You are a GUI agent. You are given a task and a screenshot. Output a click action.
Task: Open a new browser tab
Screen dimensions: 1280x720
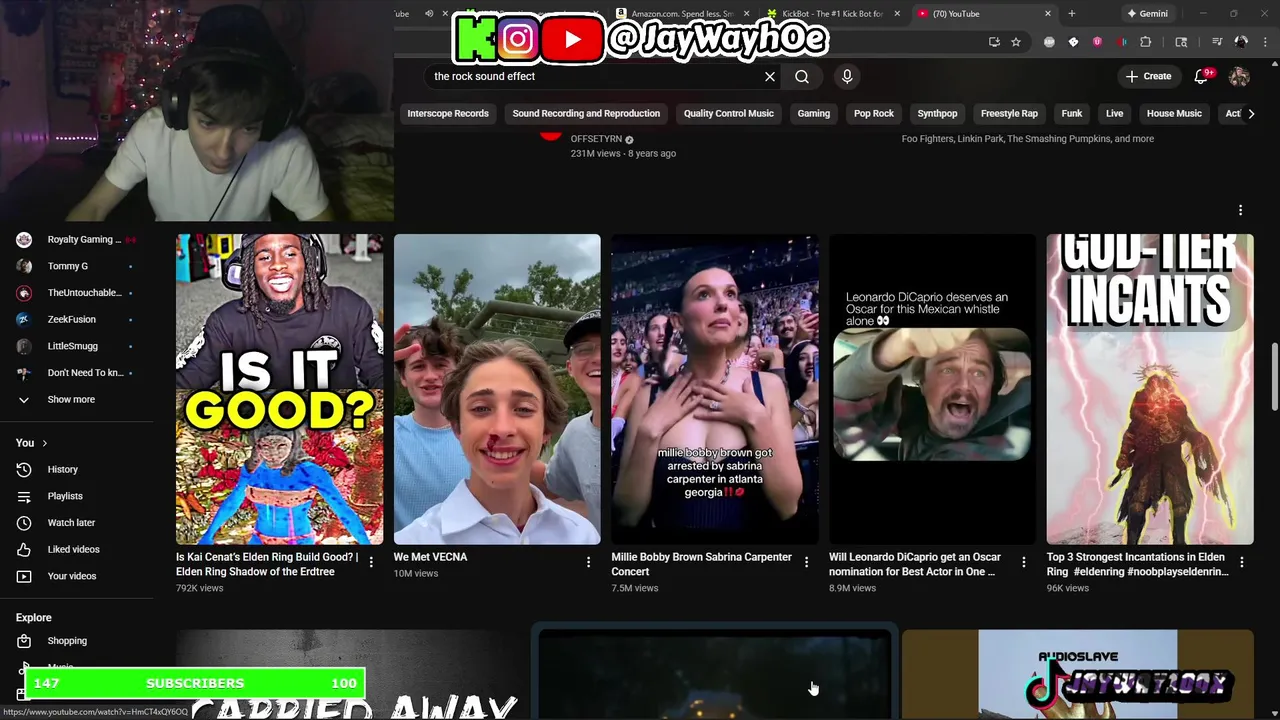[x=1072, y=14]
